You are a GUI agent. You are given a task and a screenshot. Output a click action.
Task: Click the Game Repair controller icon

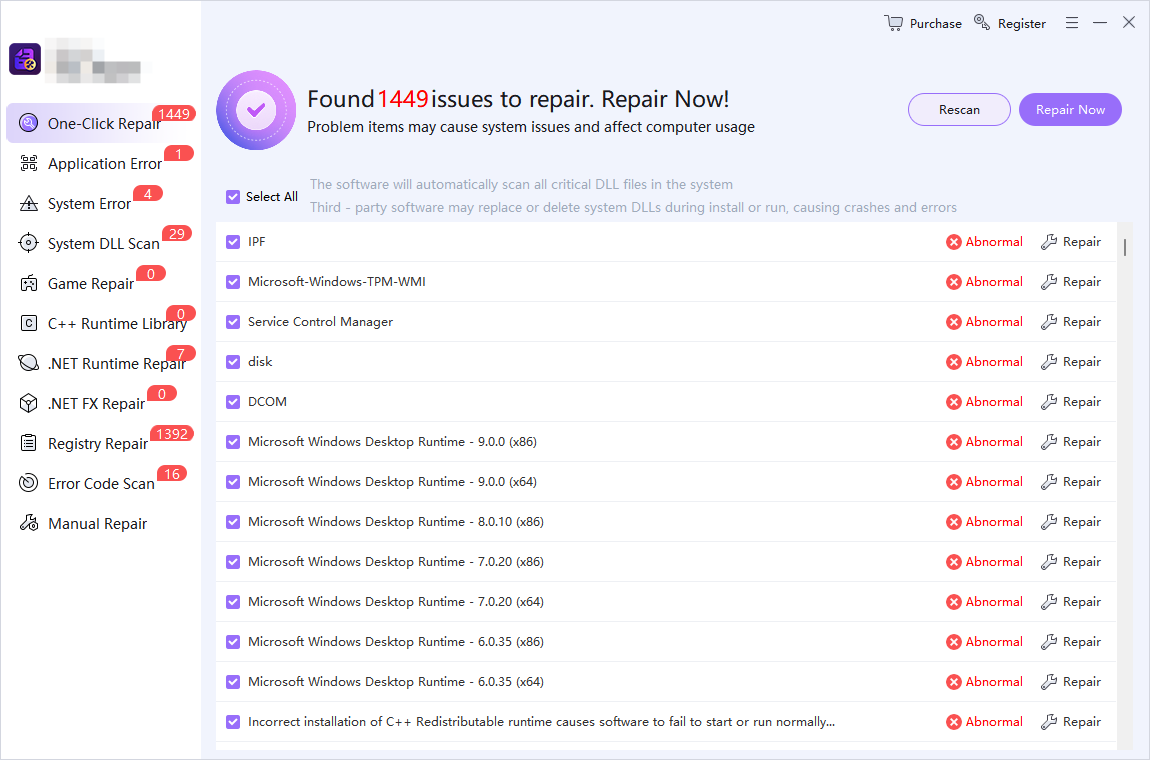coord(29,284)
